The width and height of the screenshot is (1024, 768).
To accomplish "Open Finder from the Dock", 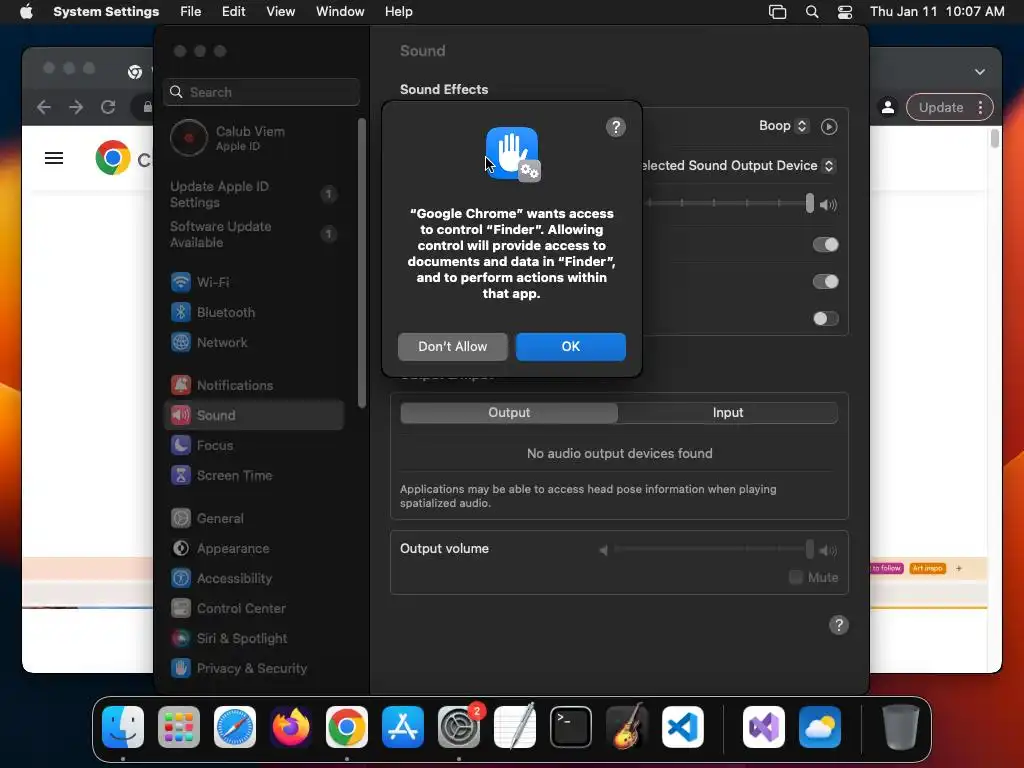I will click(x=123, y=727).
